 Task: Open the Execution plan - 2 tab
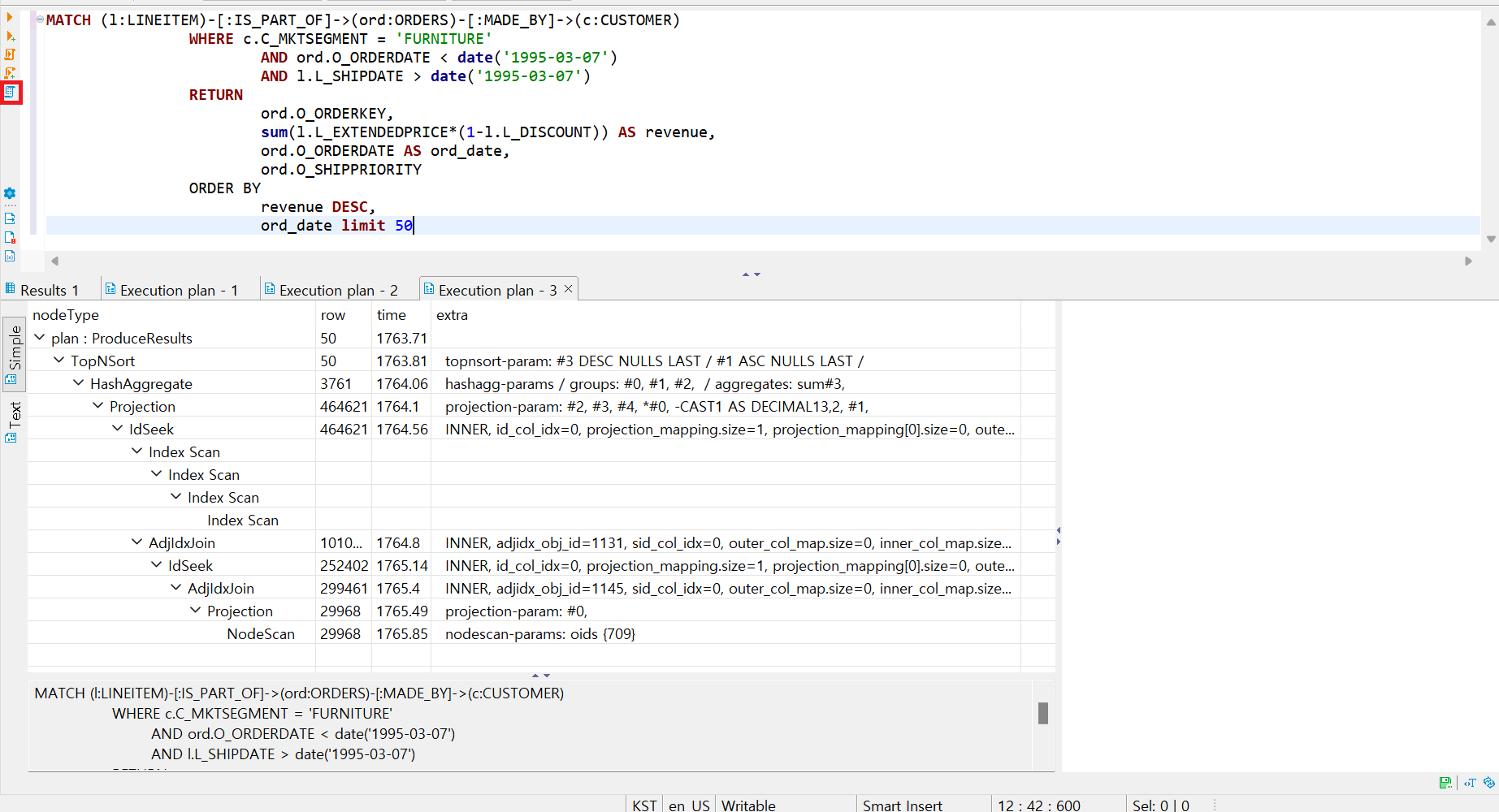coord(331,290)
